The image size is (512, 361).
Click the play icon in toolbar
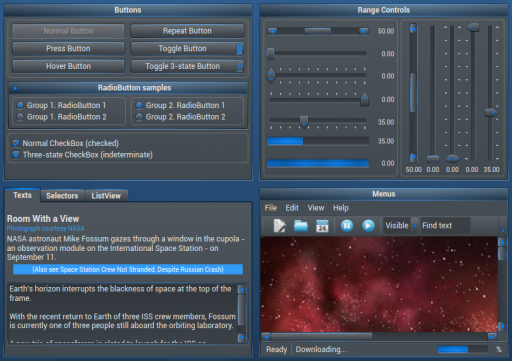pos(368,226)
